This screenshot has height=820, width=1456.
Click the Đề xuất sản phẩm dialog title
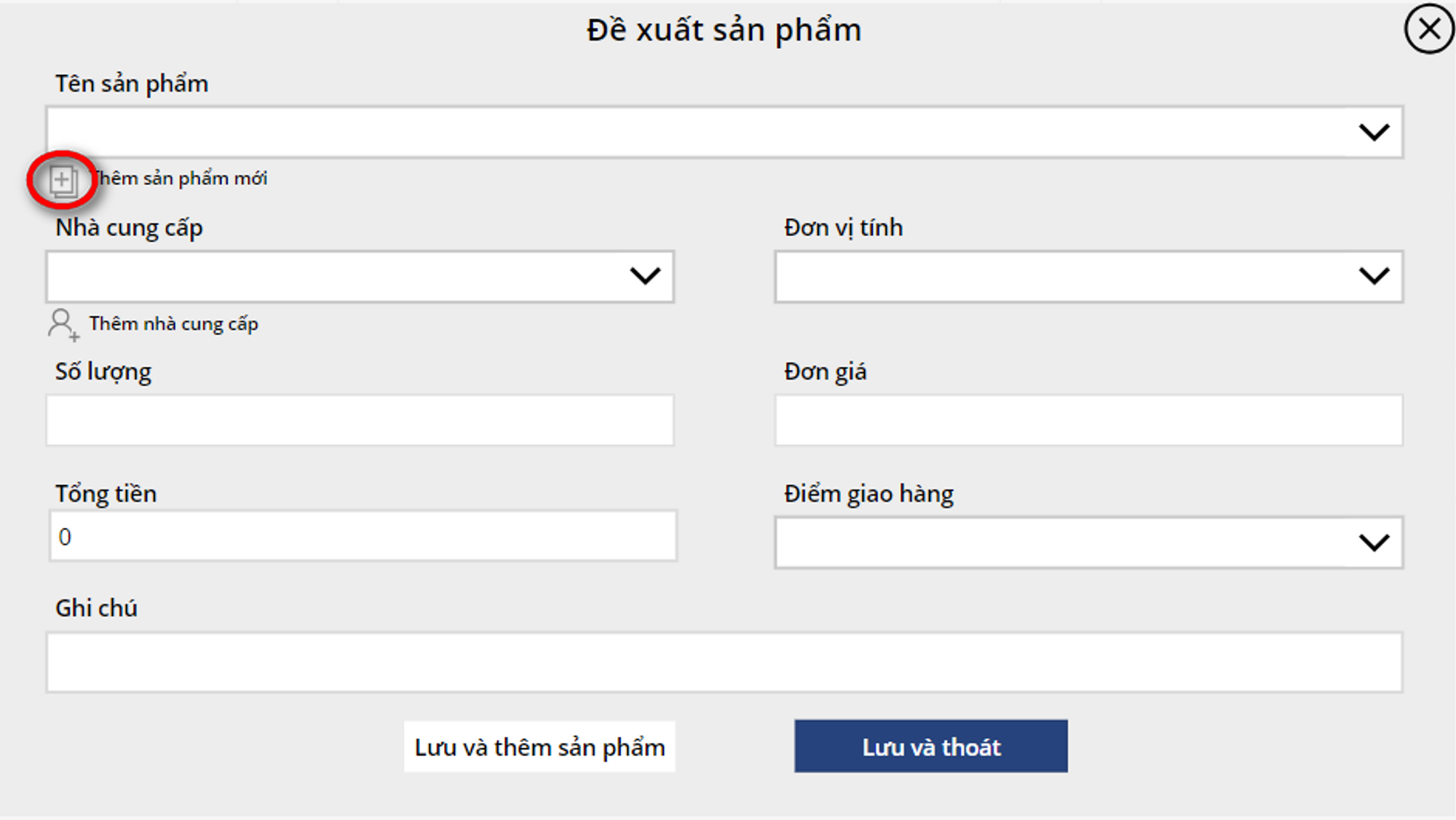pyautogui.click(x=724, y=31)
